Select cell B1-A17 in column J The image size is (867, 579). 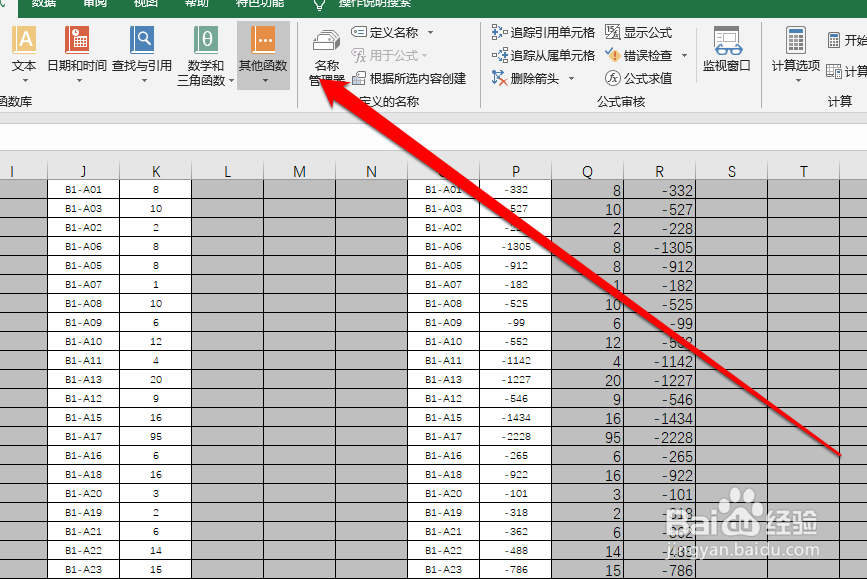click(83, 436)
